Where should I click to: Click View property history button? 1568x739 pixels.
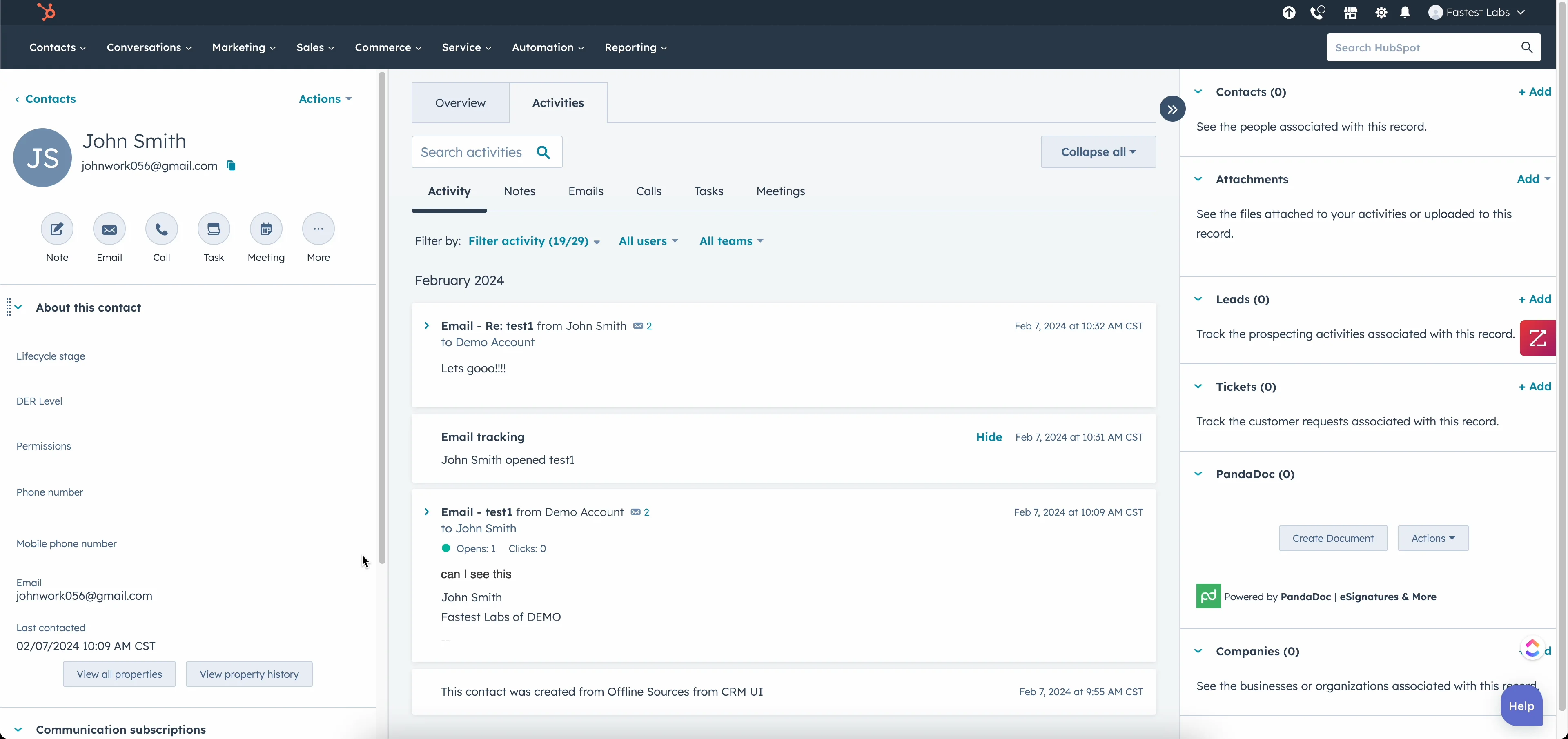point(249,674)
